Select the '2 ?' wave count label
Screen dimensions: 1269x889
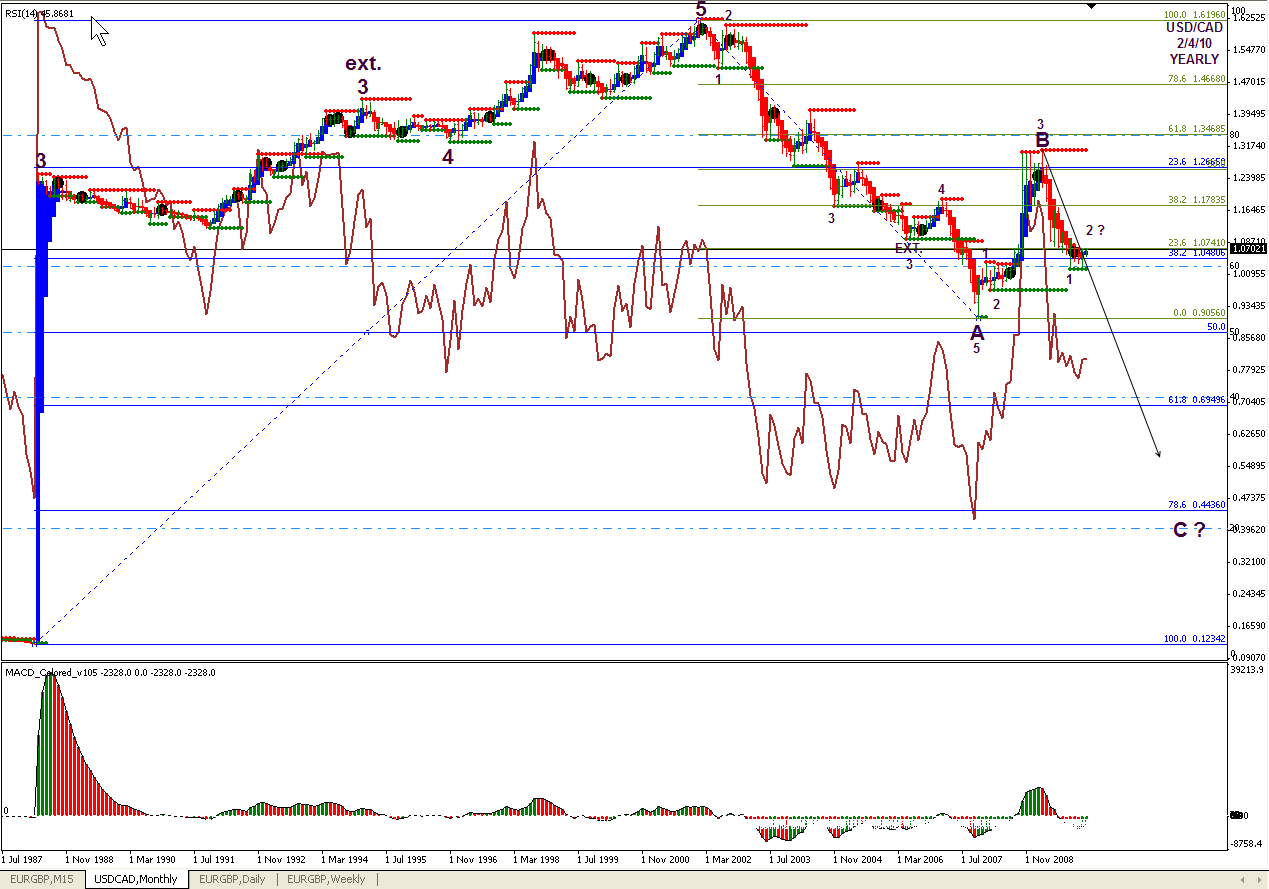click(1095, 231)
